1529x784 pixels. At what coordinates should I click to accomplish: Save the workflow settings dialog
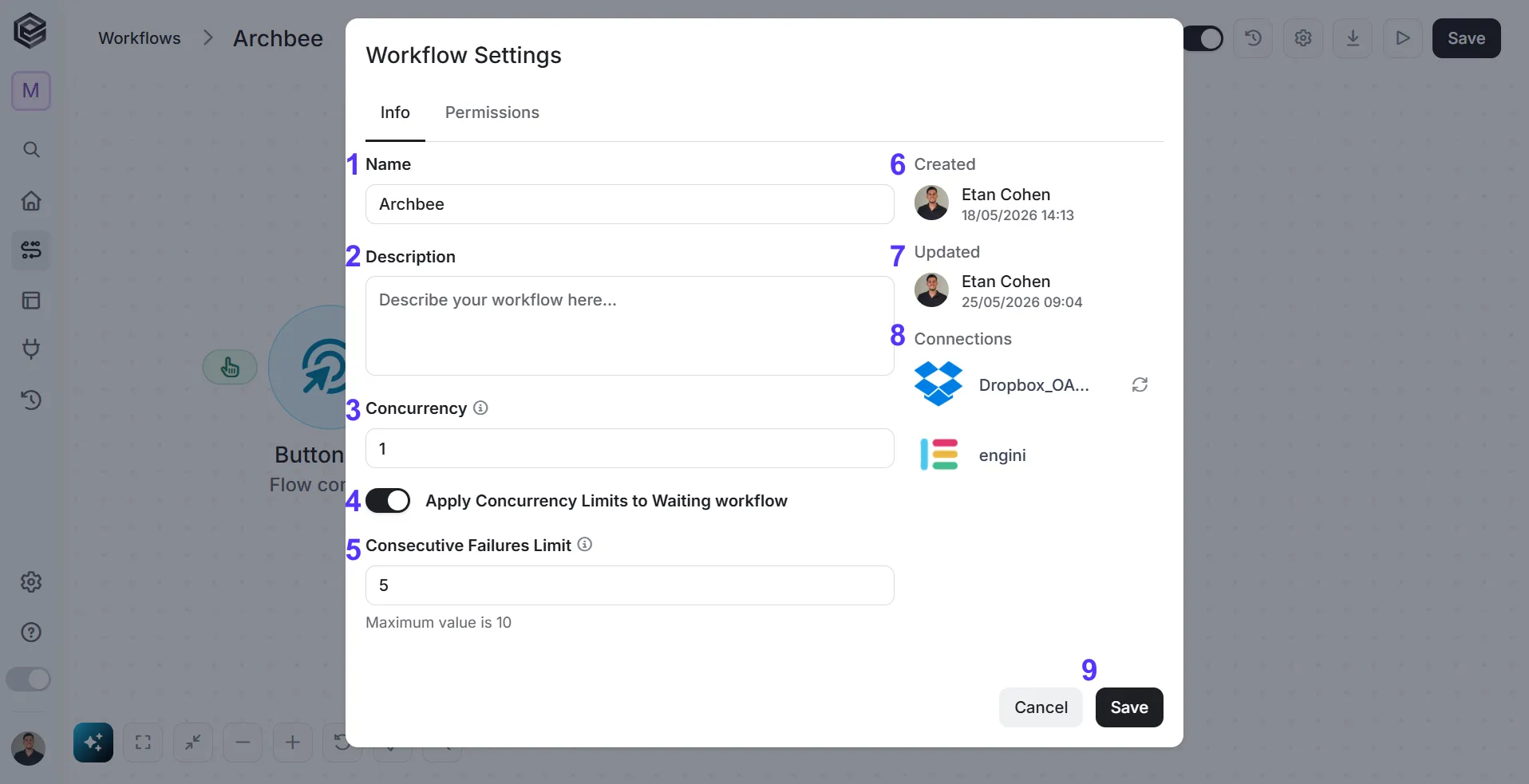click(x=1129, y=707)
